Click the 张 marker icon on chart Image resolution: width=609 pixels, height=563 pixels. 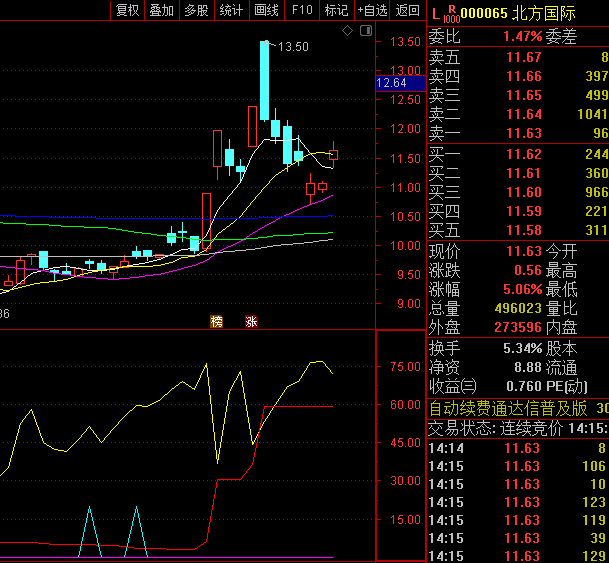point(251,321)
